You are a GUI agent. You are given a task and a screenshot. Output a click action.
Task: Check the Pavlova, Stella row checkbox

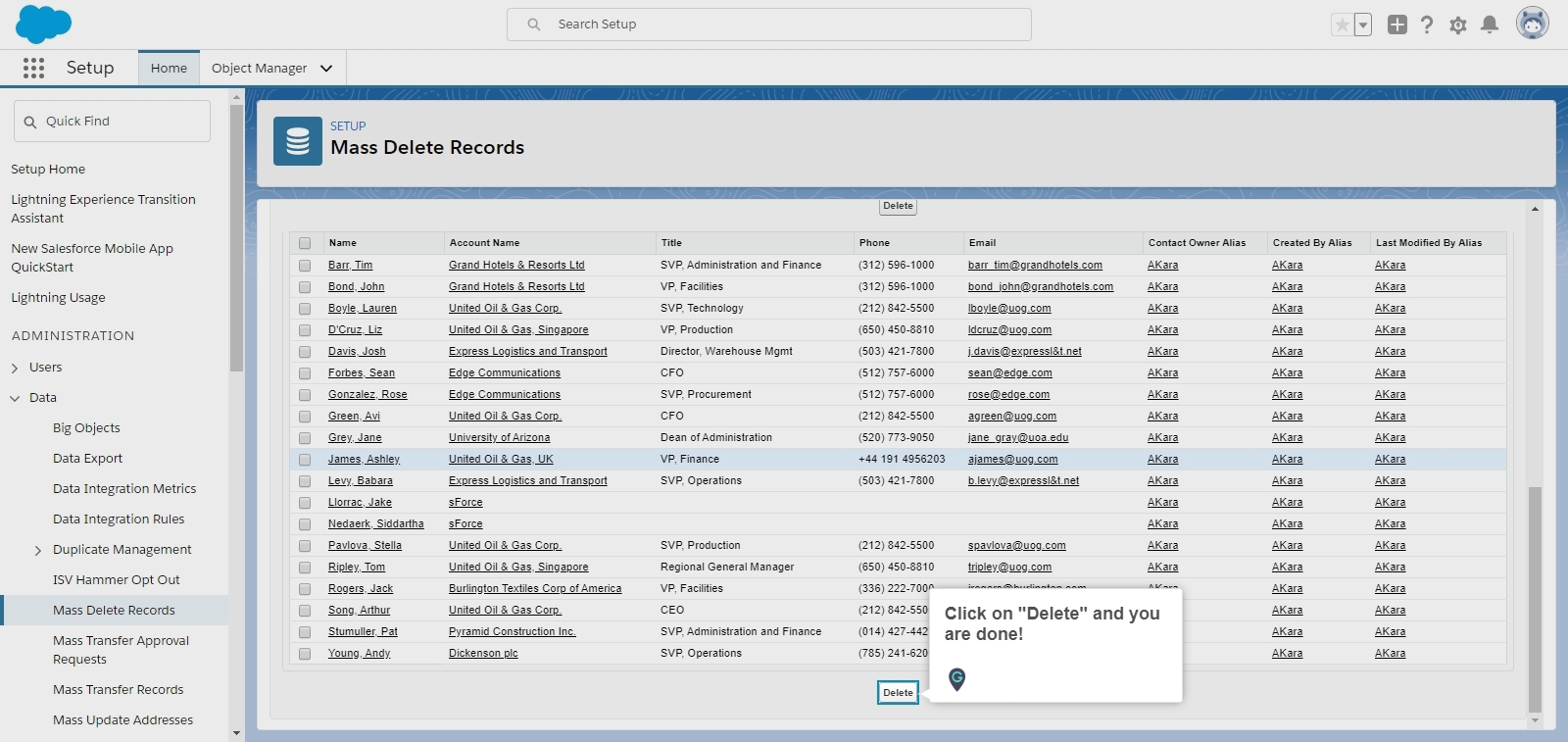[x=305, y=546]
